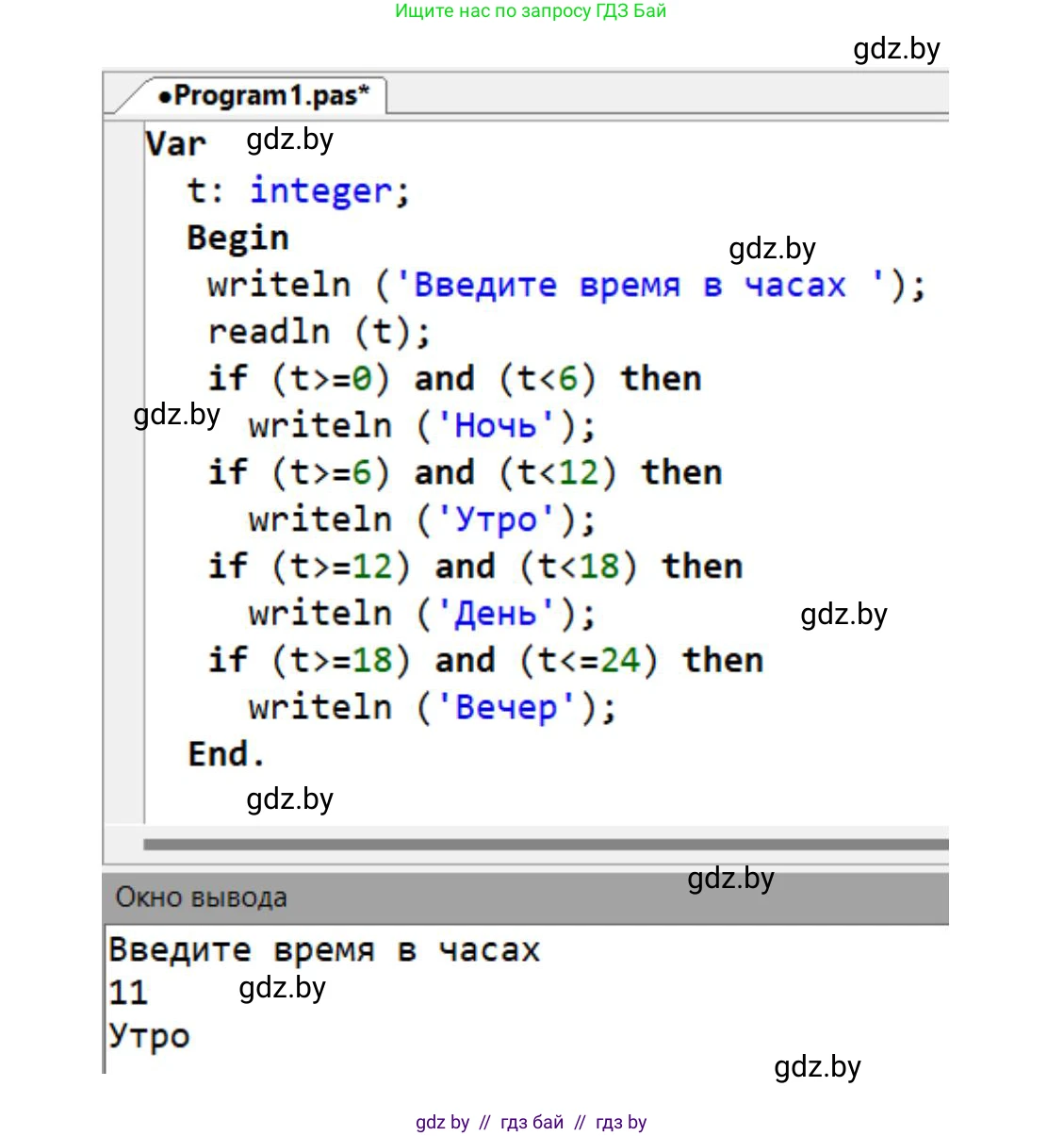Click the 'Введите время в часах' string in code
Screen dimensions: 1064x1136
point(630,285)
